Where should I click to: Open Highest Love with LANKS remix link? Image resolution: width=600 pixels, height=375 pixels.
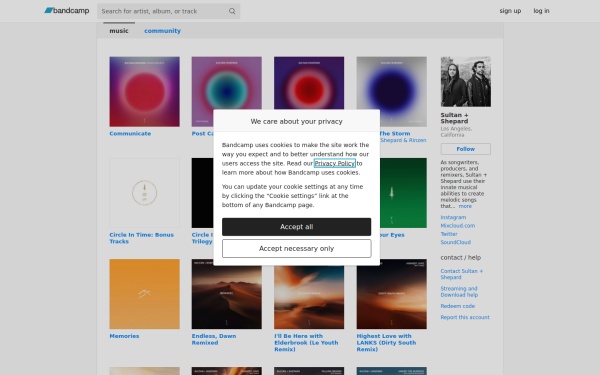(x=386, y=342)
